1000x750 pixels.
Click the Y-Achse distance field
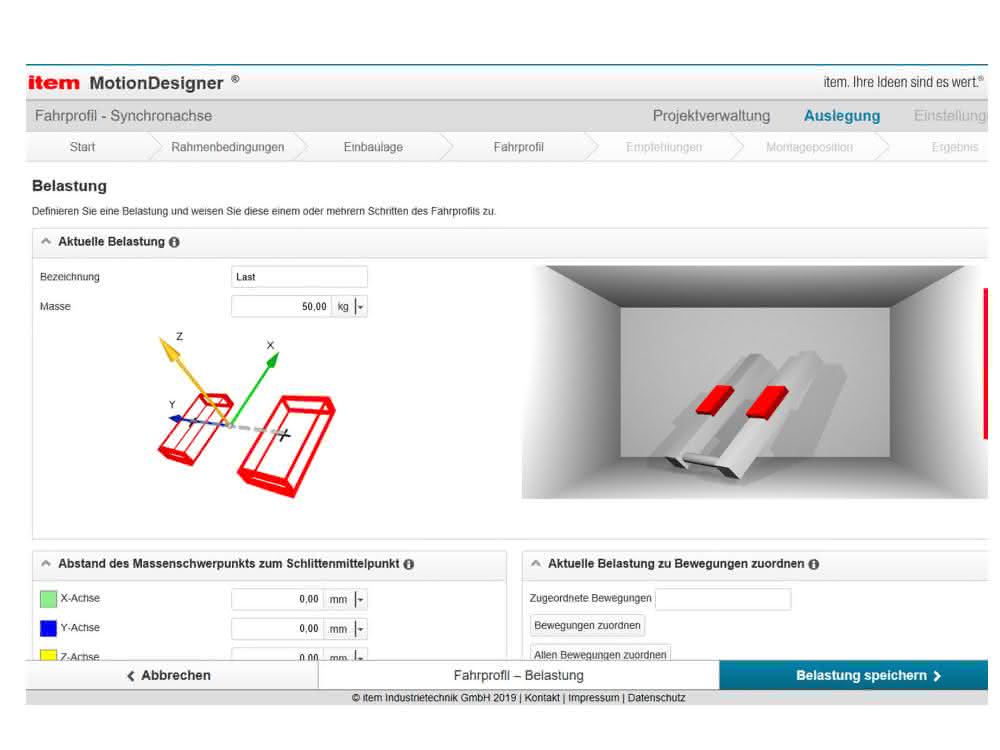click(277, 629)
